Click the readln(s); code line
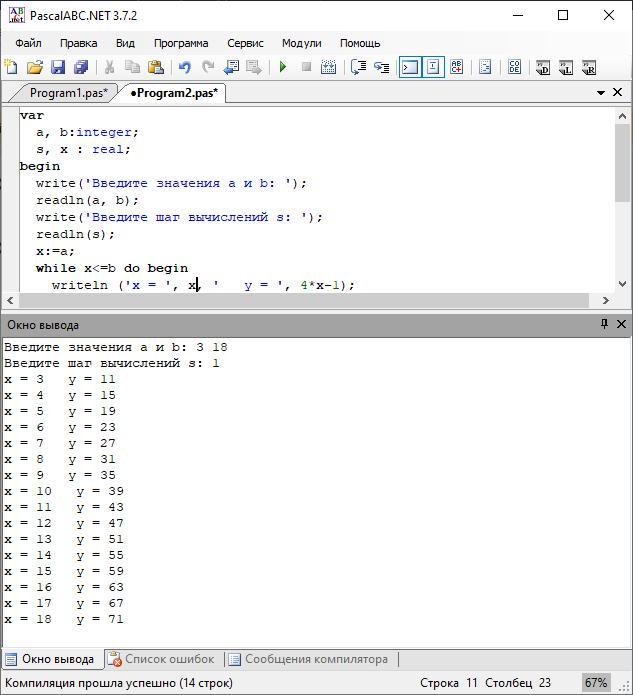Viewport: 633px width, 695px height. 75,234
